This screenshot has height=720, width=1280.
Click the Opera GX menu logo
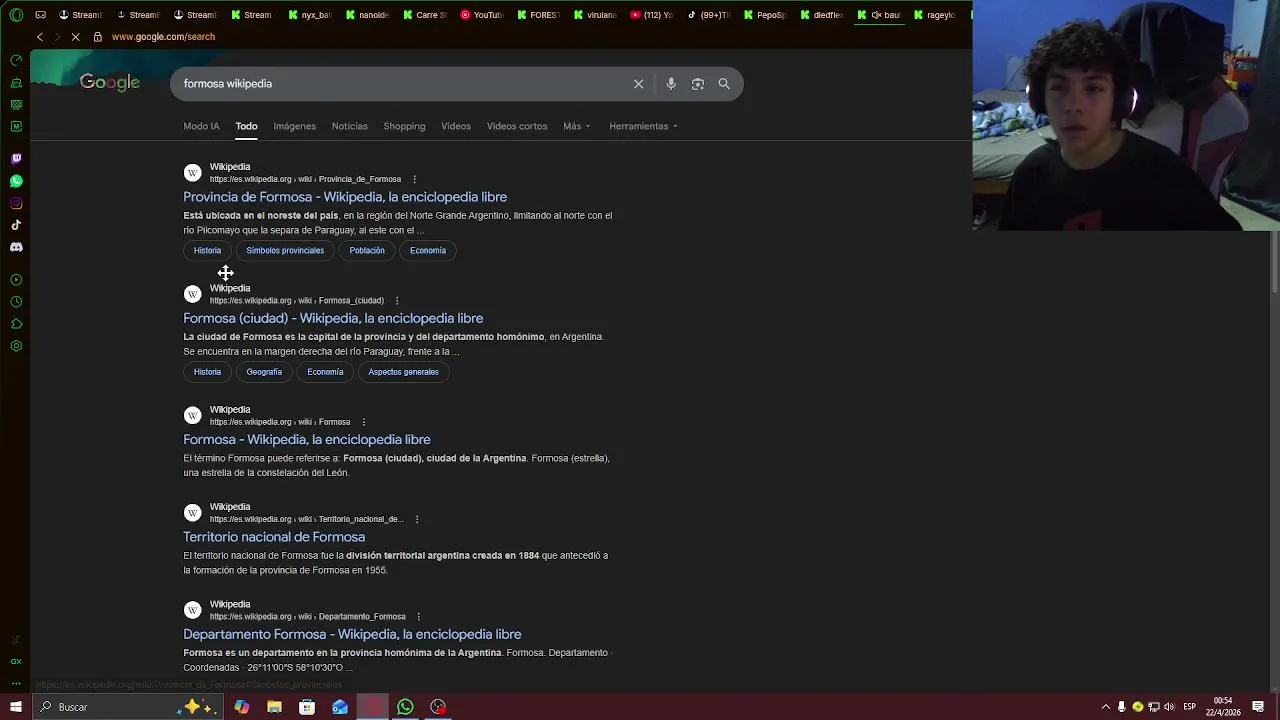click(16, 15)
